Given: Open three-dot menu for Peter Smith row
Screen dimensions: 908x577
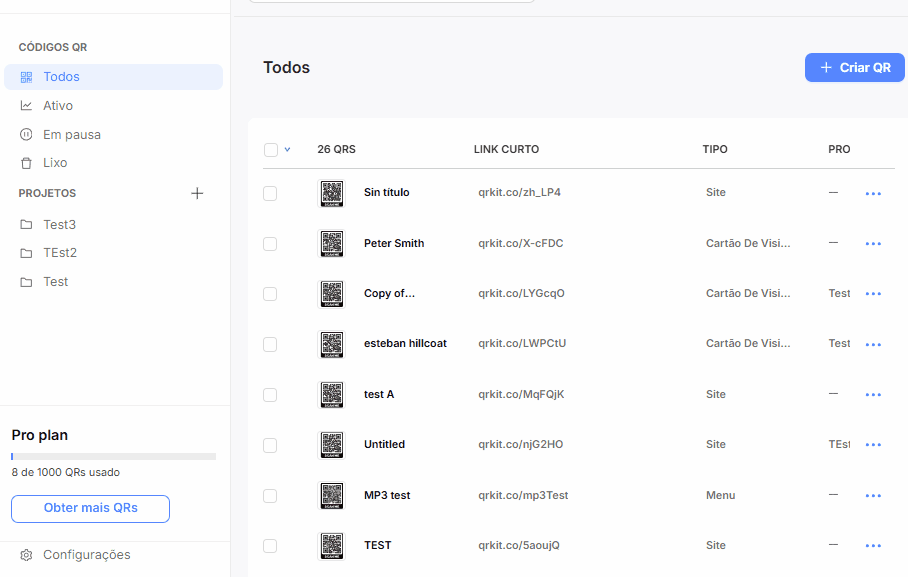Looking at the screenshot, I should pos(872,243).
